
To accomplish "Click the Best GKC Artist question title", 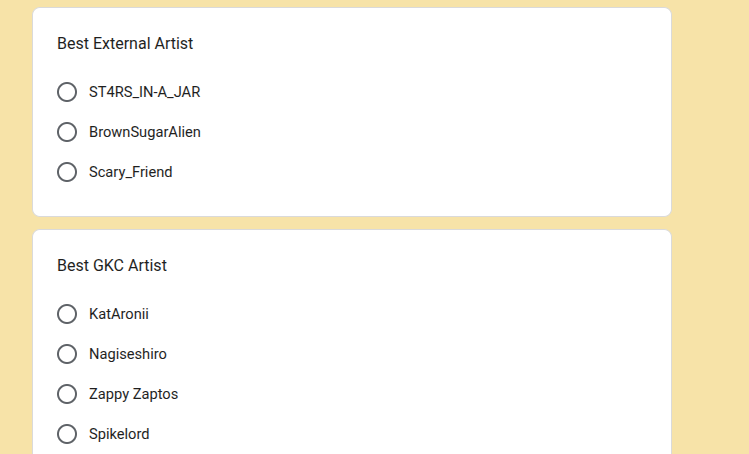I will 112,265.
